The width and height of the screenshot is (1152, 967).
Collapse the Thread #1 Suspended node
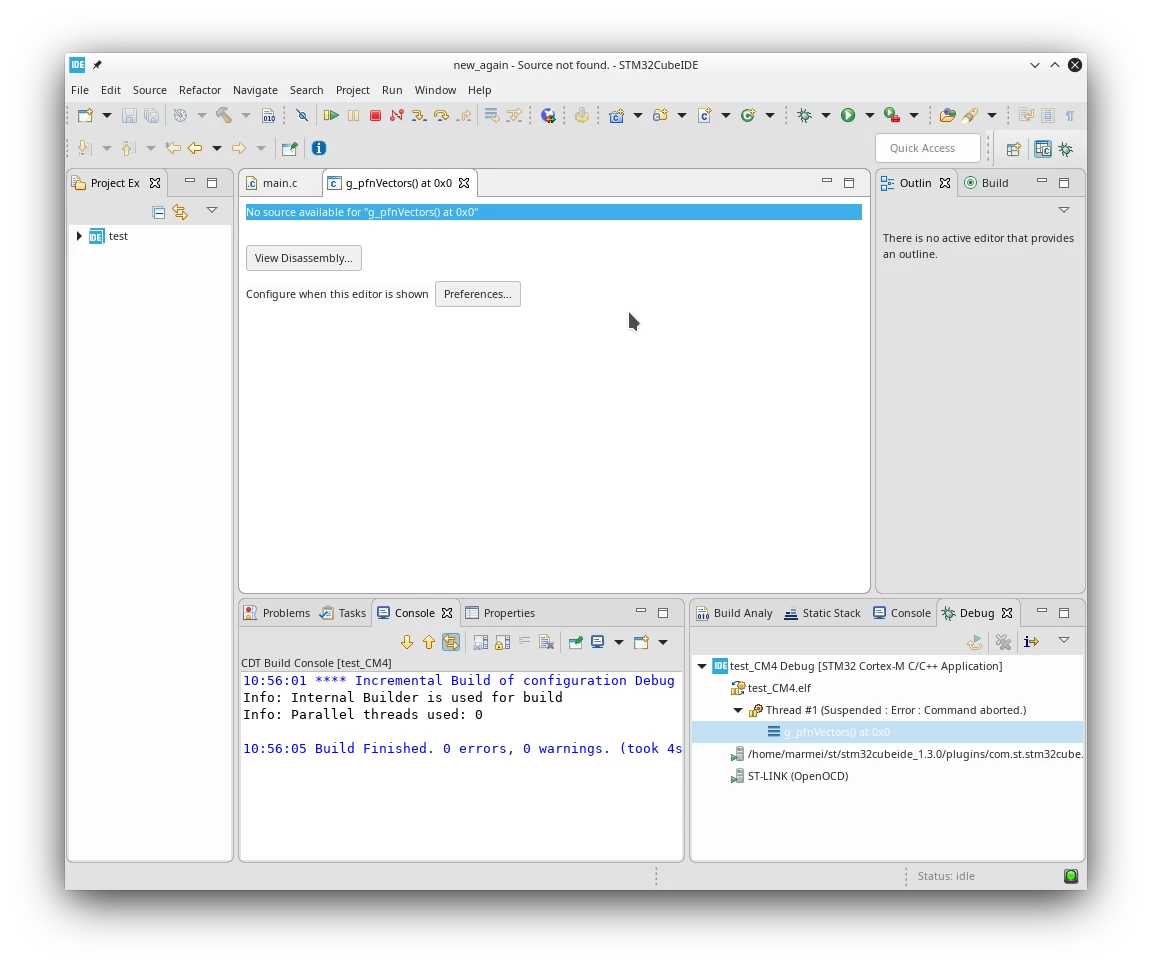click(x=738, y=711)
